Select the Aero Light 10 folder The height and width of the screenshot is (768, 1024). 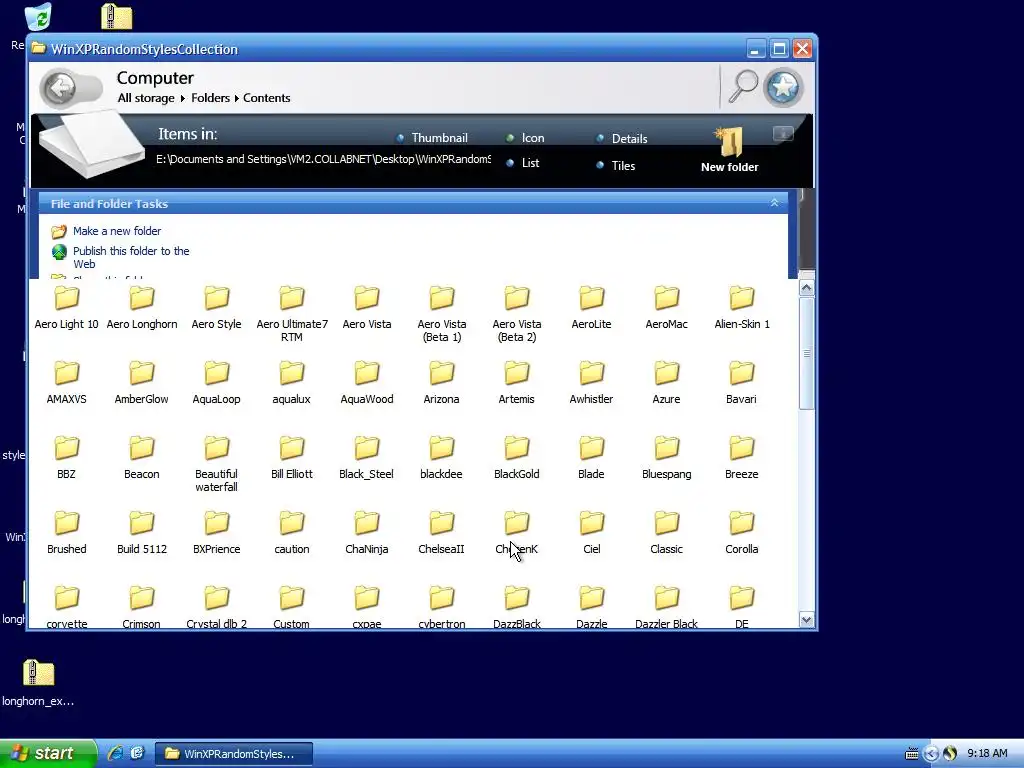pyautogui.click(x=67, y=307)
